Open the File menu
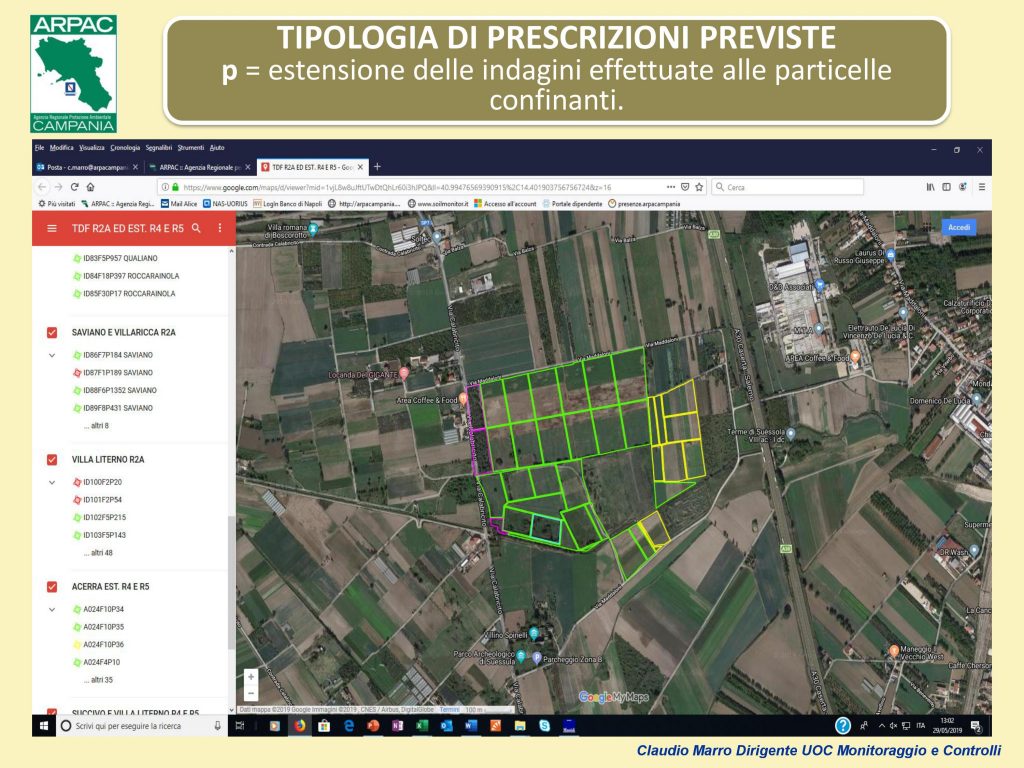The height and width of the screenshot is (768, 1024). pyautogui.click(x=39, y=148)
